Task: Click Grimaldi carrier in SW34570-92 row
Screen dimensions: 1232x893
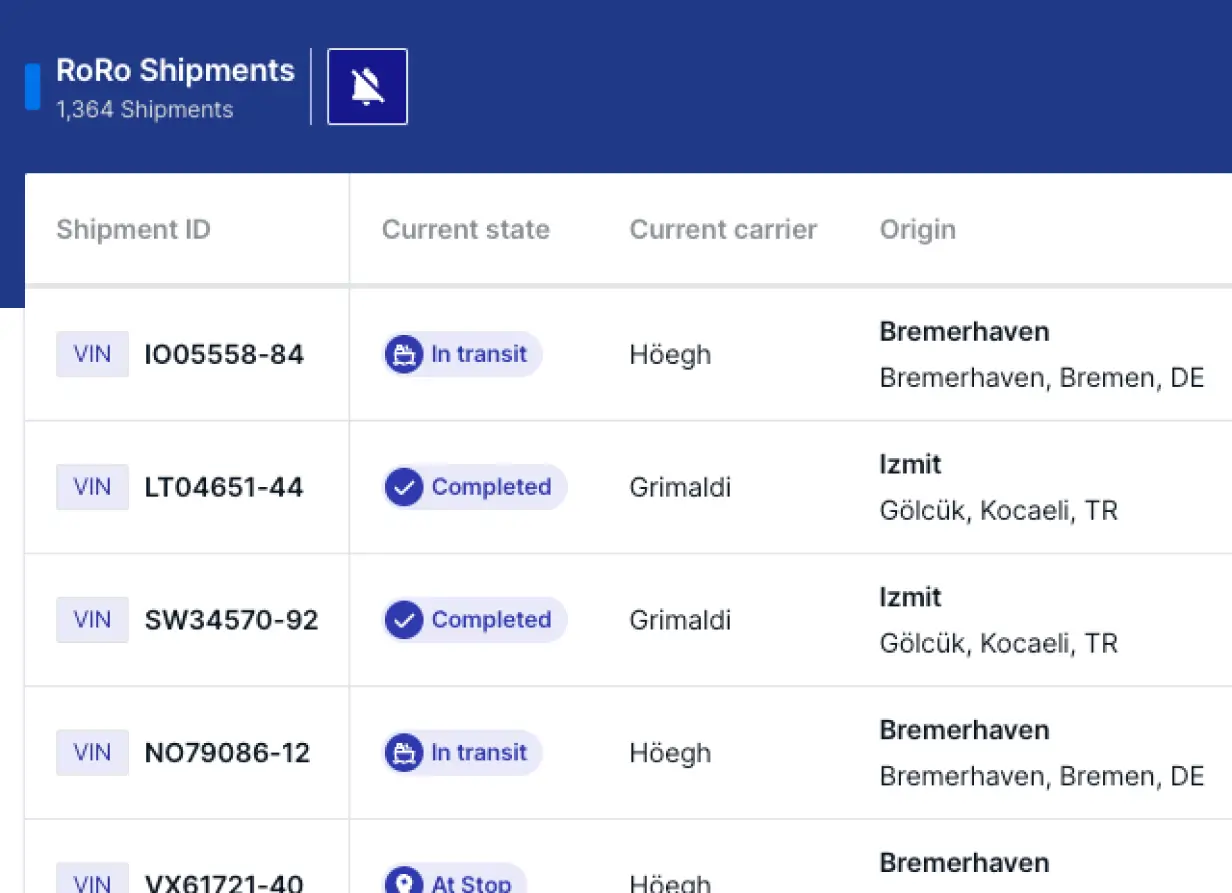Action: click(x=680, y=620)
